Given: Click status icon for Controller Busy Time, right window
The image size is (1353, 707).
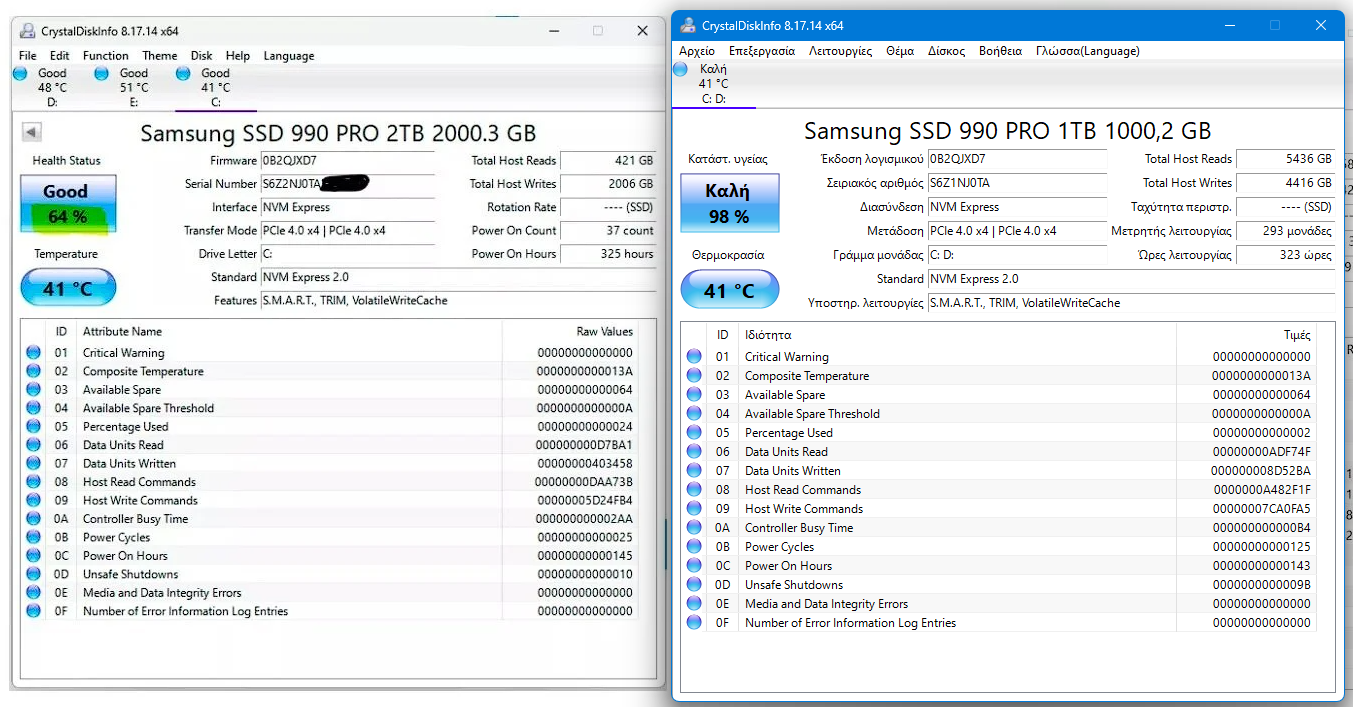Looking at the screenshot, I should pyautogui.click(x=694, y=528).
